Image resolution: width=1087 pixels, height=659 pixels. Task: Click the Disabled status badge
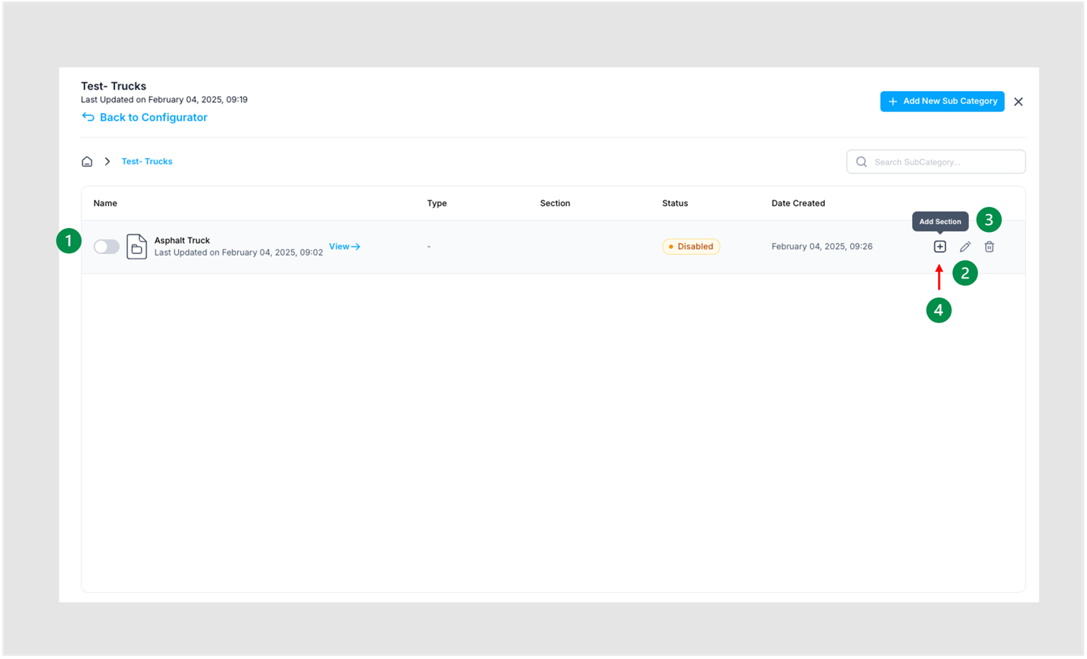pos(691,247)
